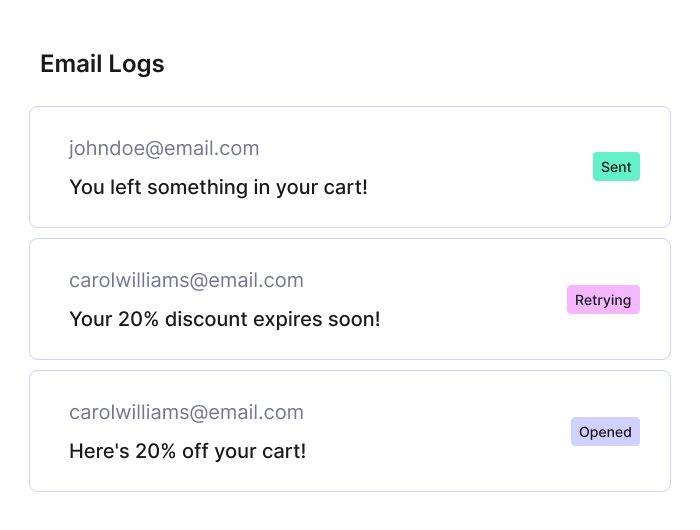
Task: Open the "You left something in your cart!" email
Action: point(218,187)
